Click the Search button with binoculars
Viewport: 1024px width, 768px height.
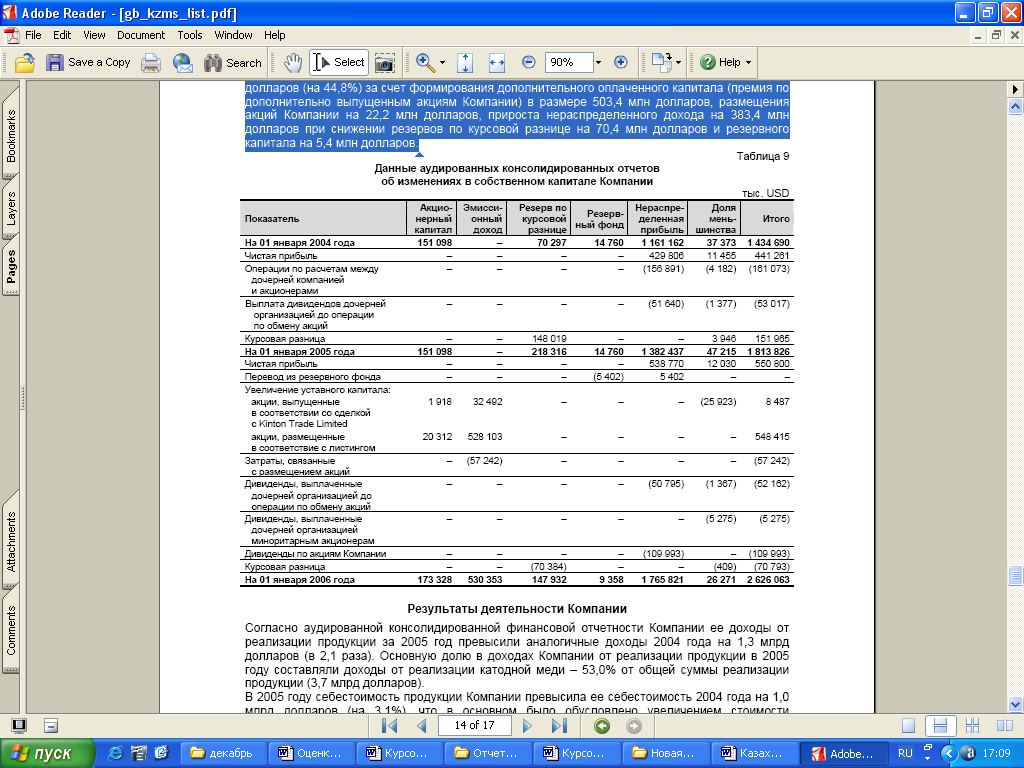point(232,63)
